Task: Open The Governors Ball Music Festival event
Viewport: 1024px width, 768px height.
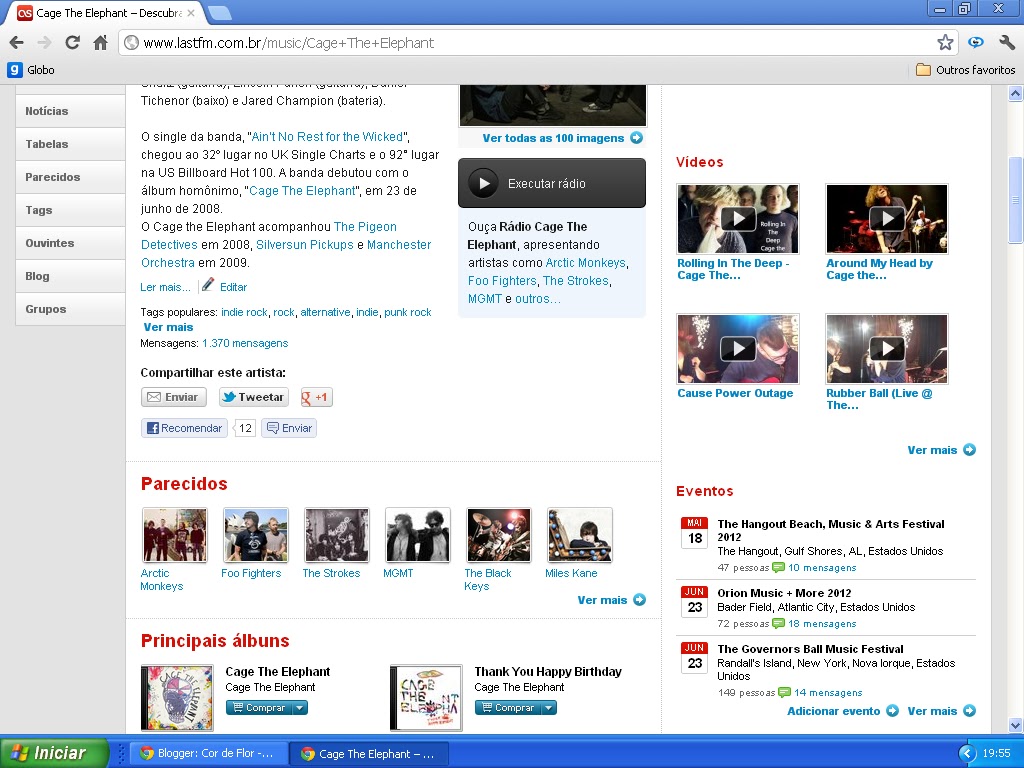Action: [810, 648]
